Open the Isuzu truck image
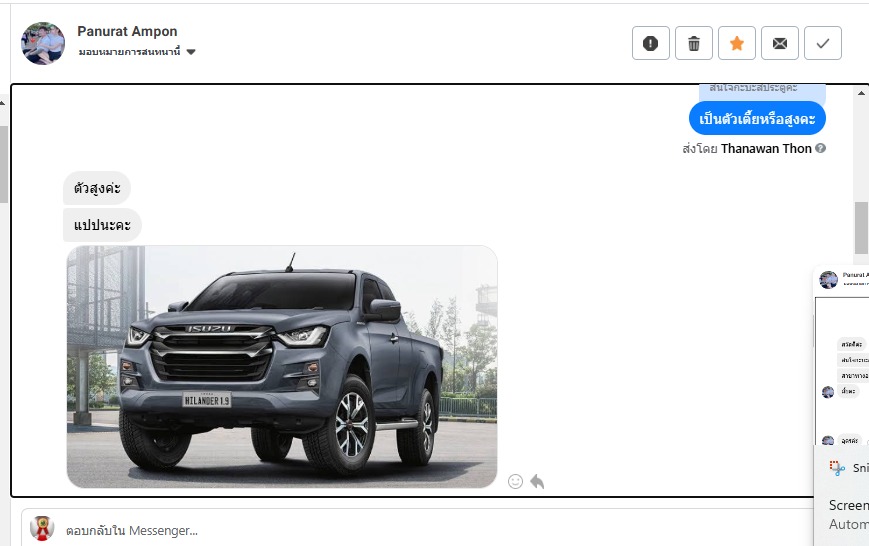Screen dimensions: 869x546 [282, 367]
